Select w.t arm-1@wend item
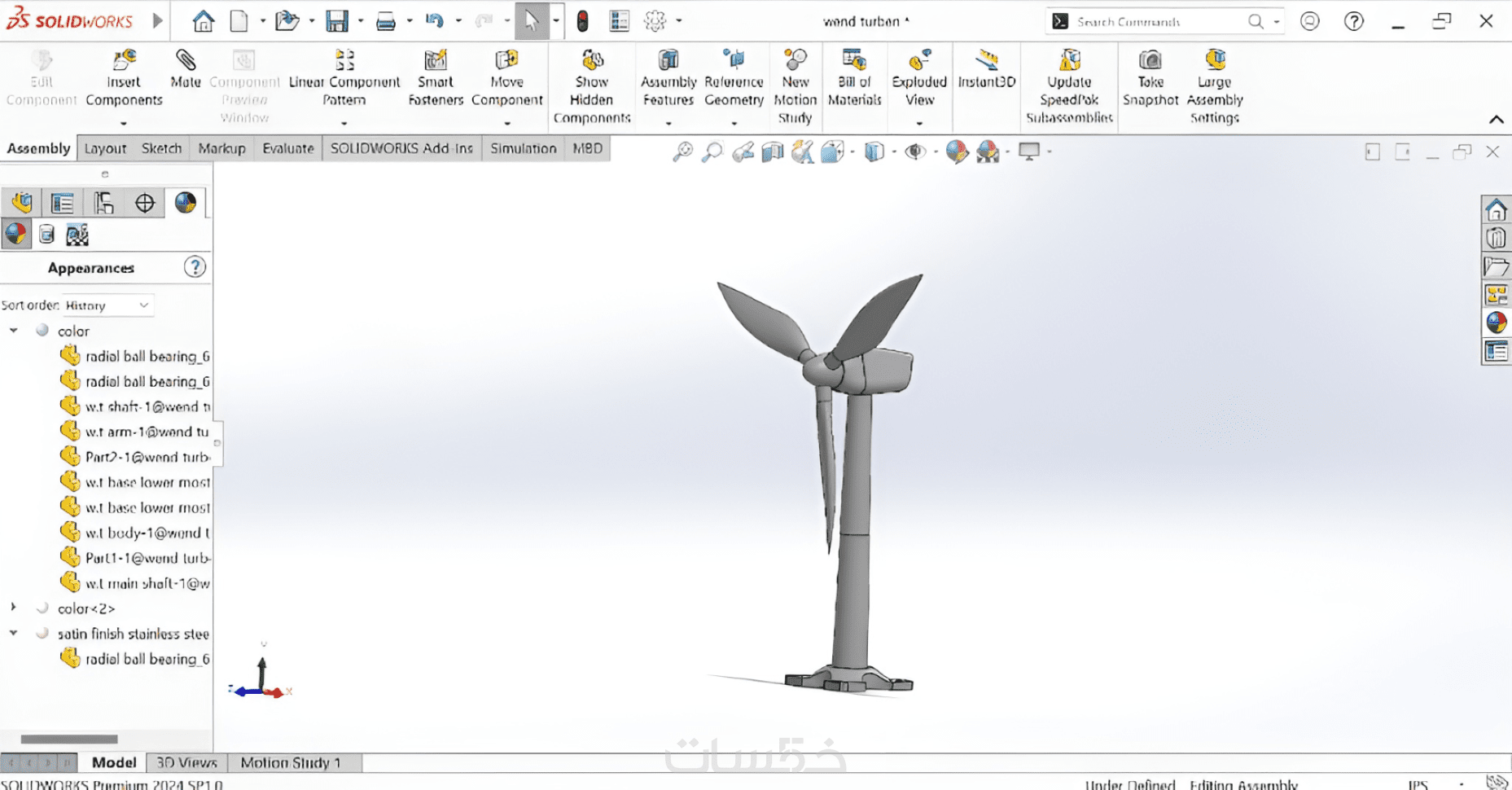Screen dimensions: 1512x790 (147, 432)
